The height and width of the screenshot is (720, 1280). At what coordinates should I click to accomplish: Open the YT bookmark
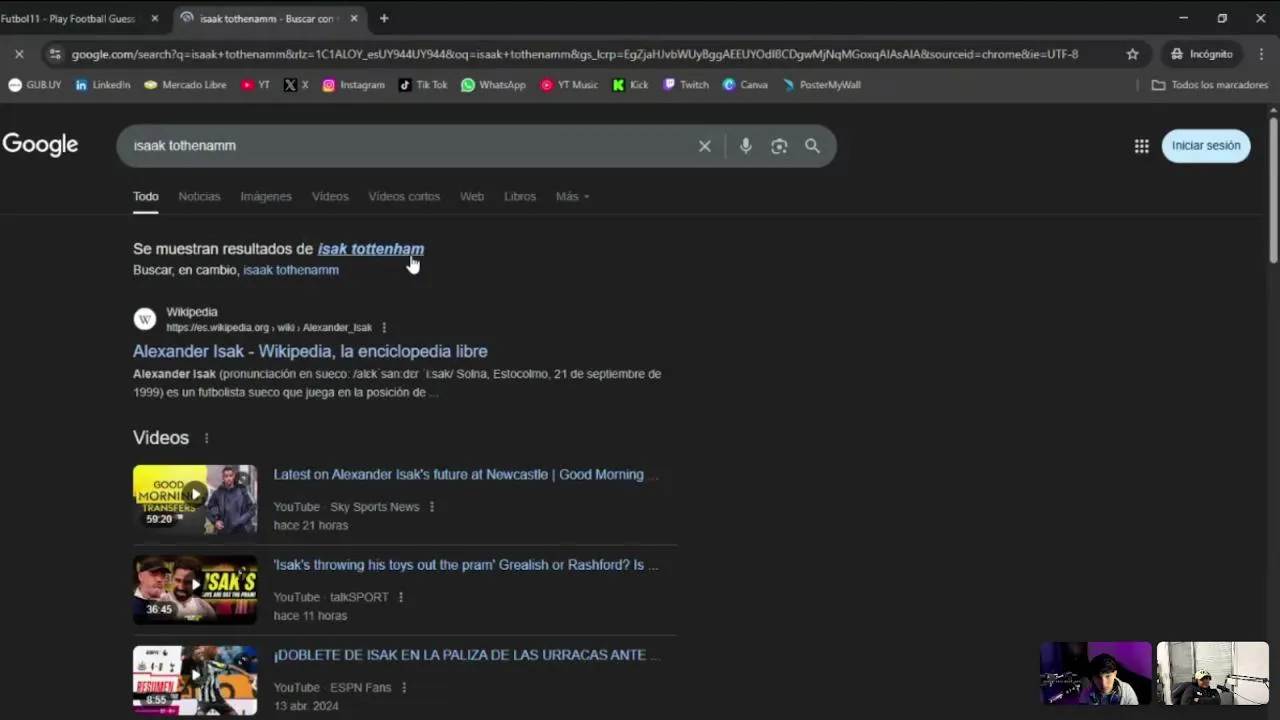(255, 85)
